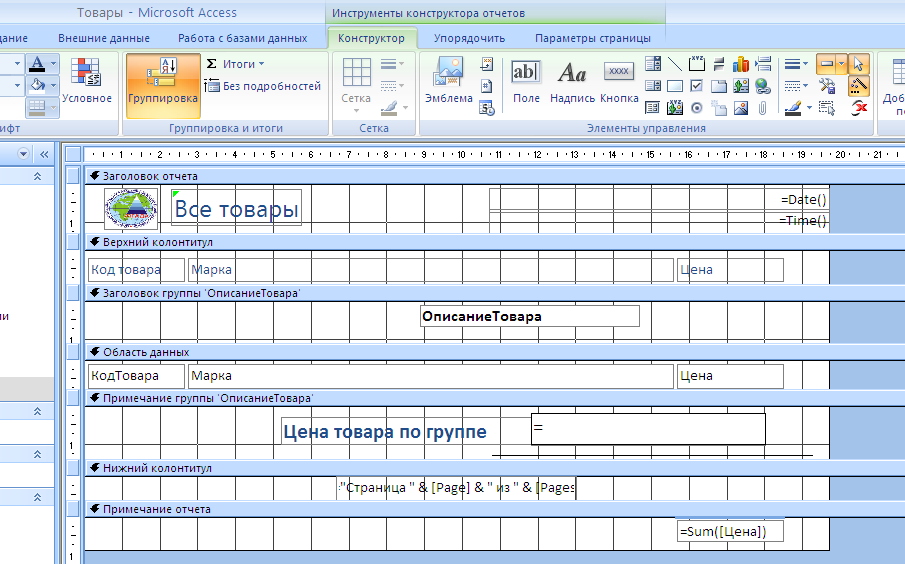Insert a page break control

tap(763, 64)
